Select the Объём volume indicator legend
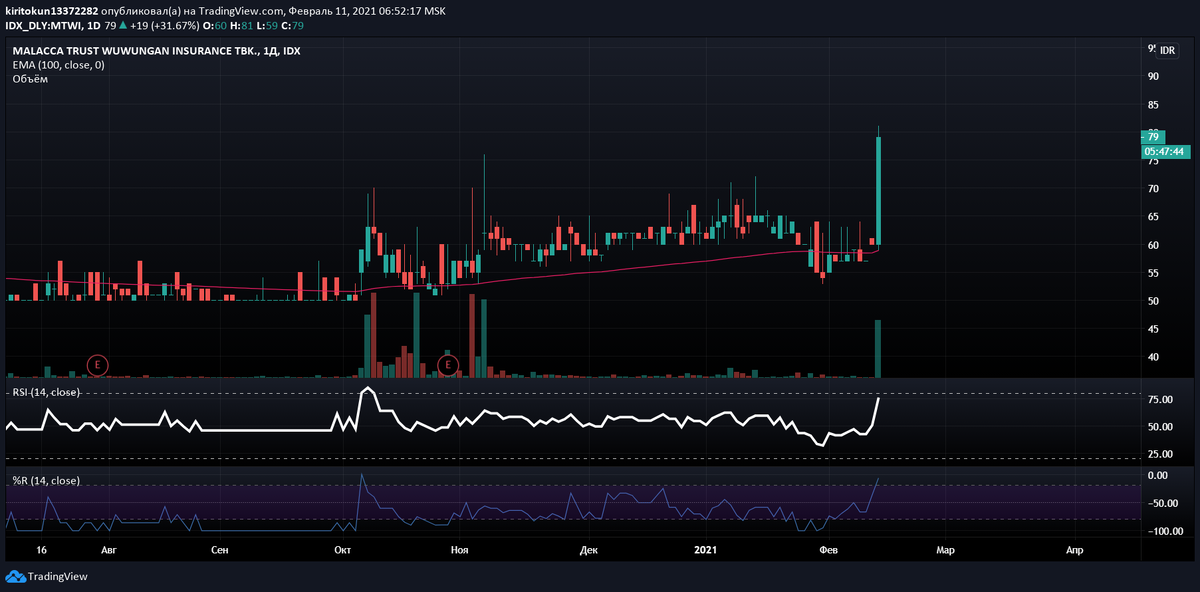Image resolution: width=1200 pixels, height=592 pixels. click(31, 79)
